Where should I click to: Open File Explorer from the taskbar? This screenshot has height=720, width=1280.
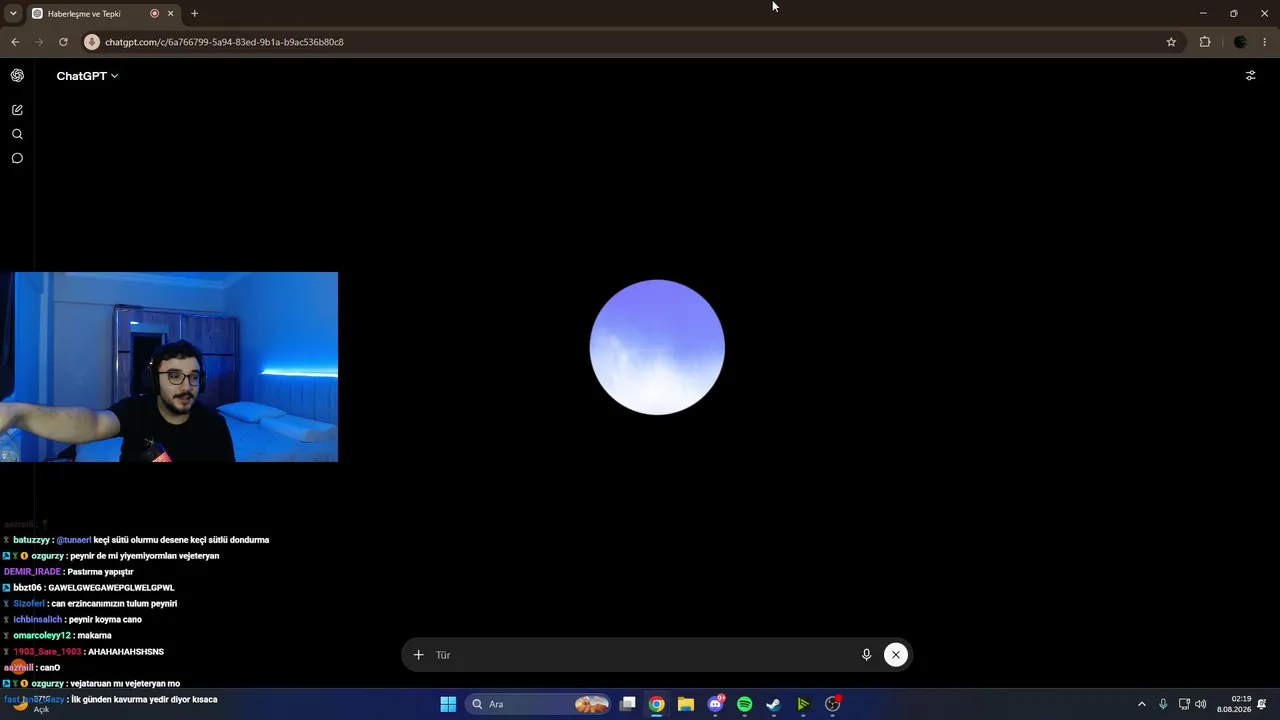click(x=686, y=704)
